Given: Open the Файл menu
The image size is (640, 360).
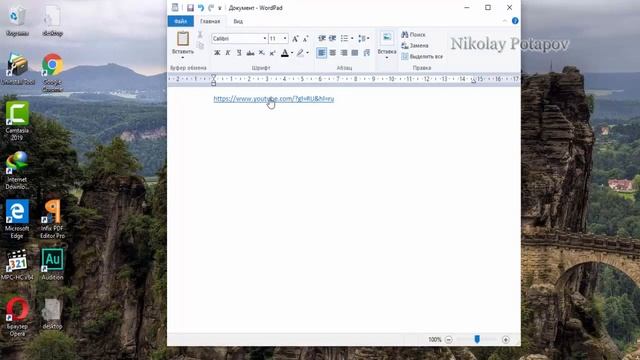Looking at the screenshot, I should point(180,21).
